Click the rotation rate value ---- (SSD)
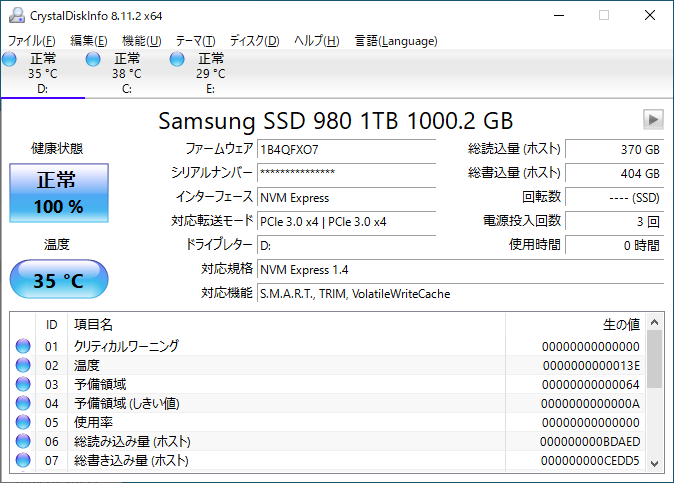The height and width of the screenshot is (483, 674). [x=615, y=197]
